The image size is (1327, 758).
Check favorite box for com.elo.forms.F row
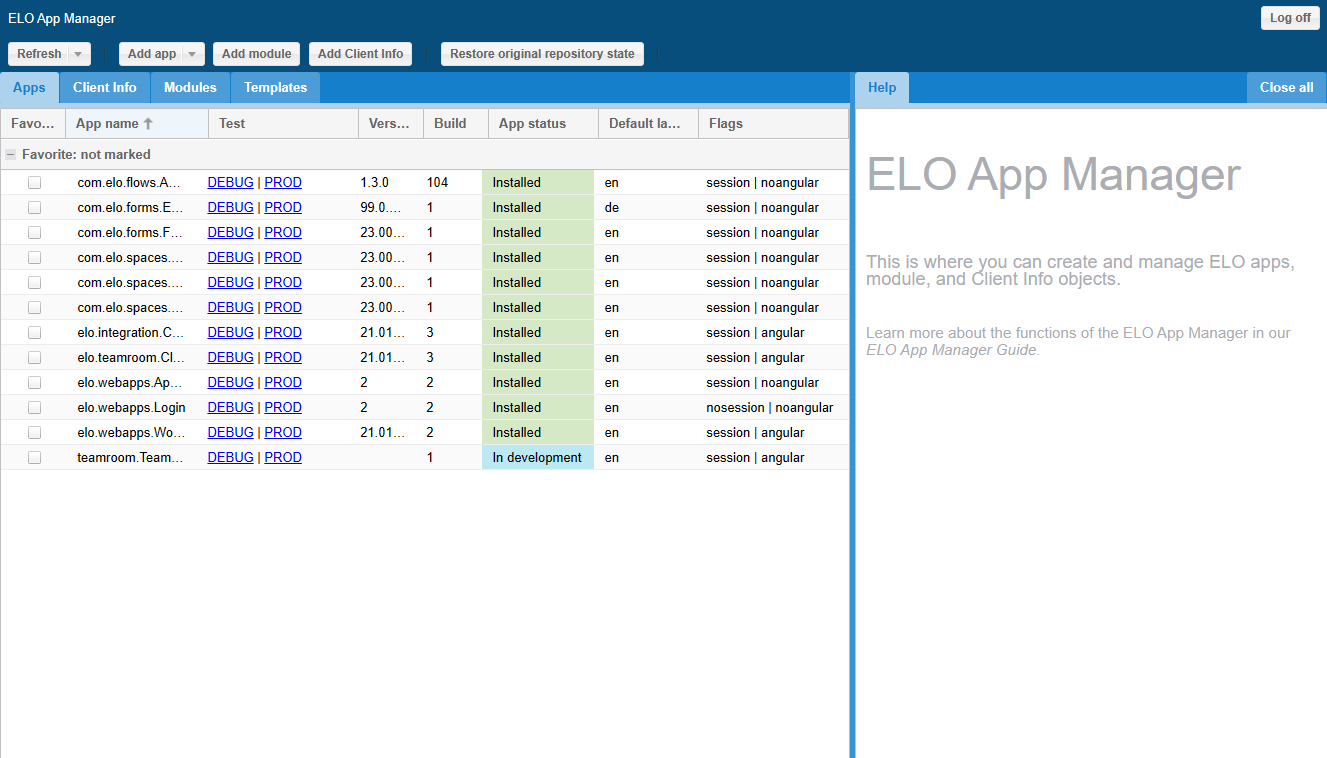[34, 233]
